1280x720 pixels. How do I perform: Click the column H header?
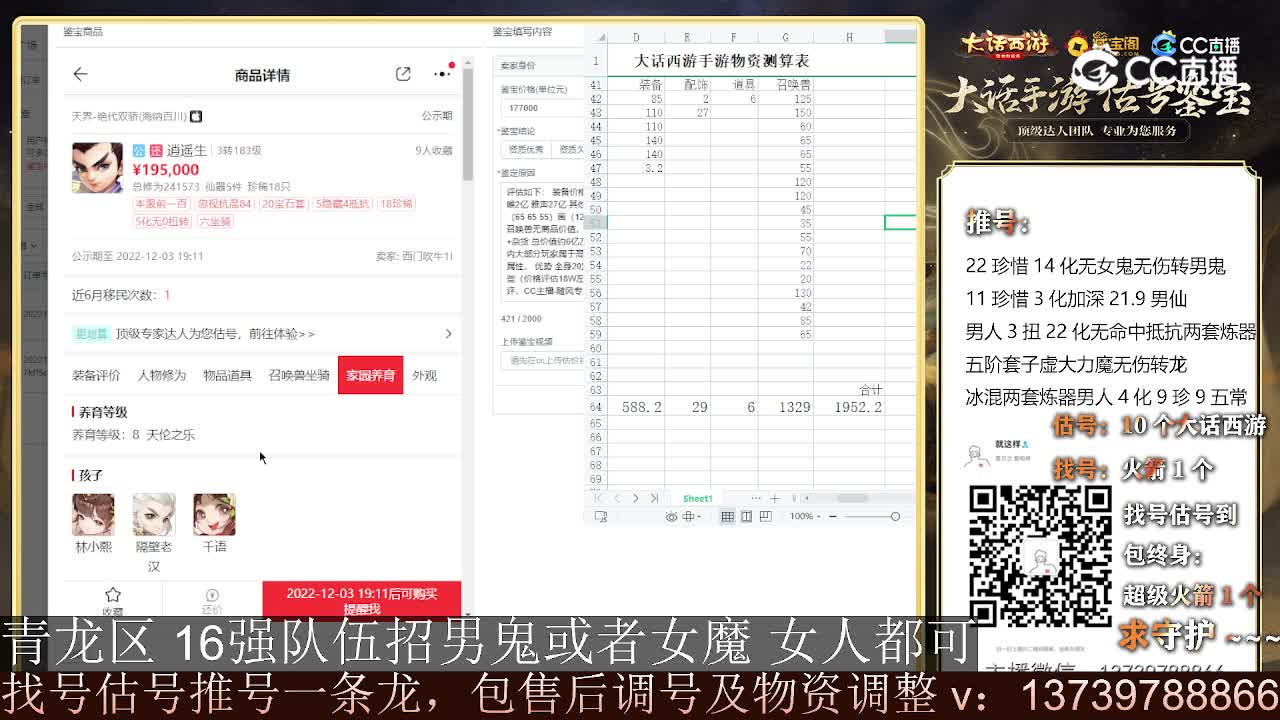point(849,37)
